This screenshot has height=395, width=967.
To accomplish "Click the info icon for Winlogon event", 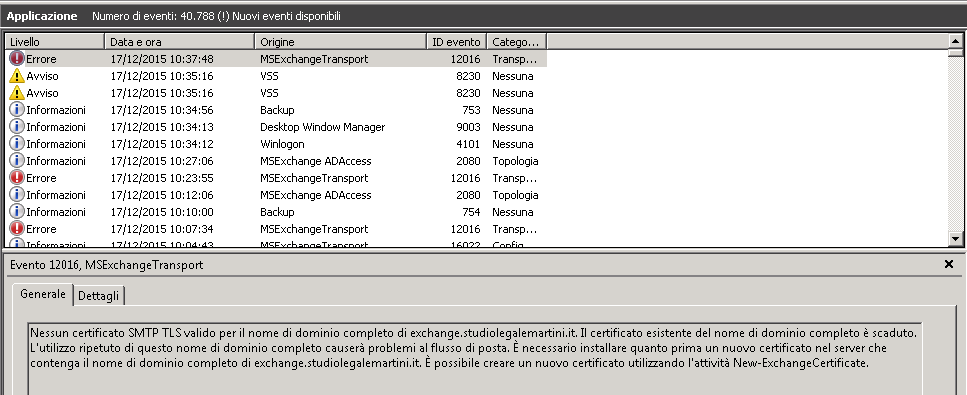I will (17, 144).
